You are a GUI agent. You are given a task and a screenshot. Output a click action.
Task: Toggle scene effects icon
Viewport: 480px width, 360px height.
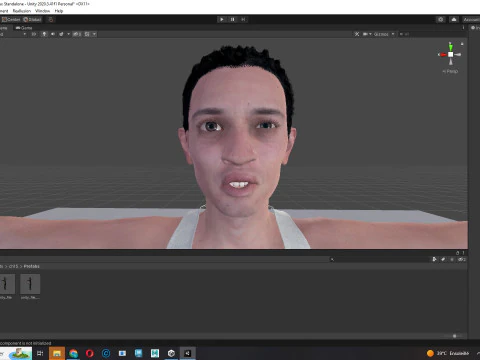pyautogui.click(x=61, y=34)
